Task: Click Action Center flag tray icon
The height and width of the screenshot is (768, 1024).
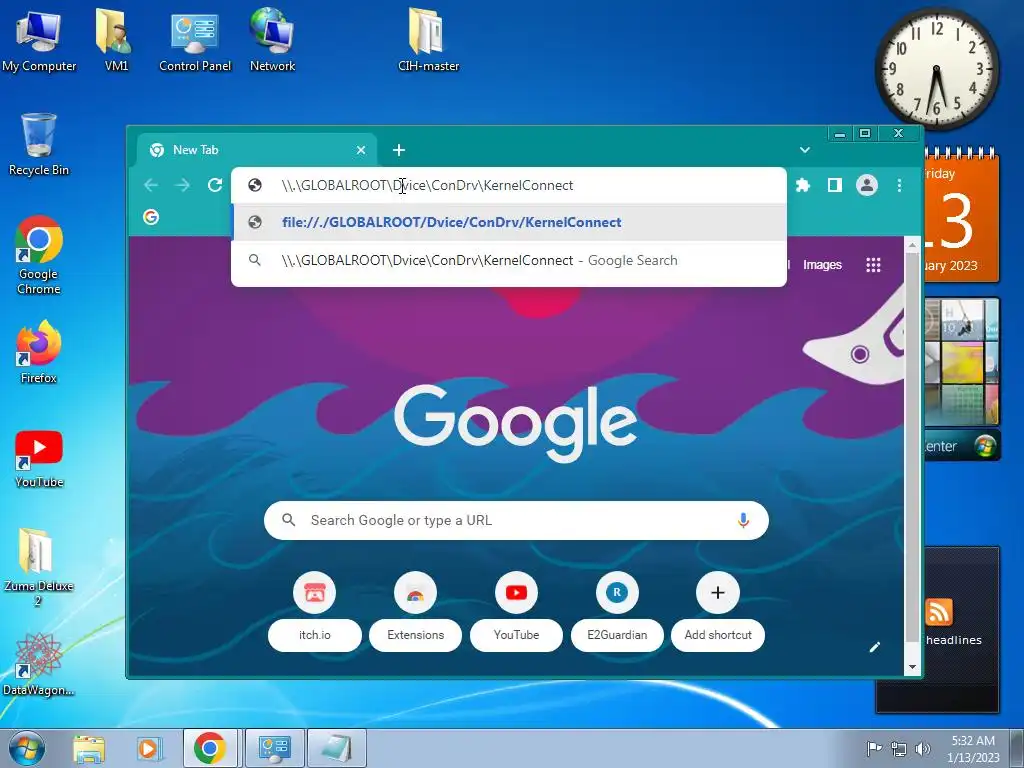Action: point(873,748)
